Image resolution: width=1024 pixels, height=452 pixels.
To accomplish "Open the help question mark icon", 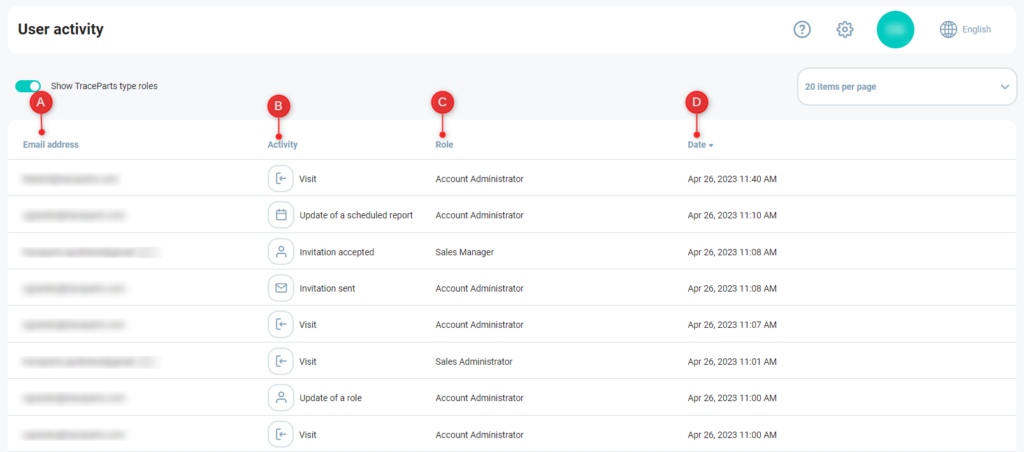I will click(x=802, y=29).
